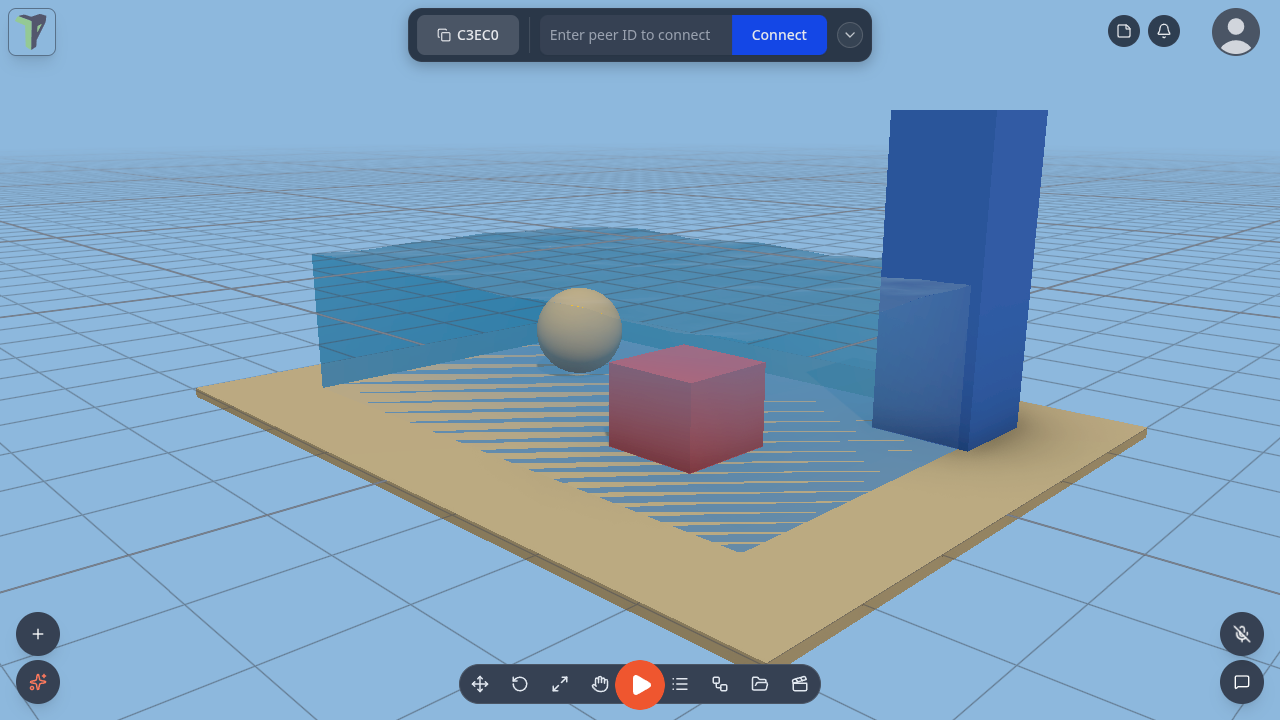Click the app logo in the corner
The image size is (1280, 720).
tap(32, 32)
